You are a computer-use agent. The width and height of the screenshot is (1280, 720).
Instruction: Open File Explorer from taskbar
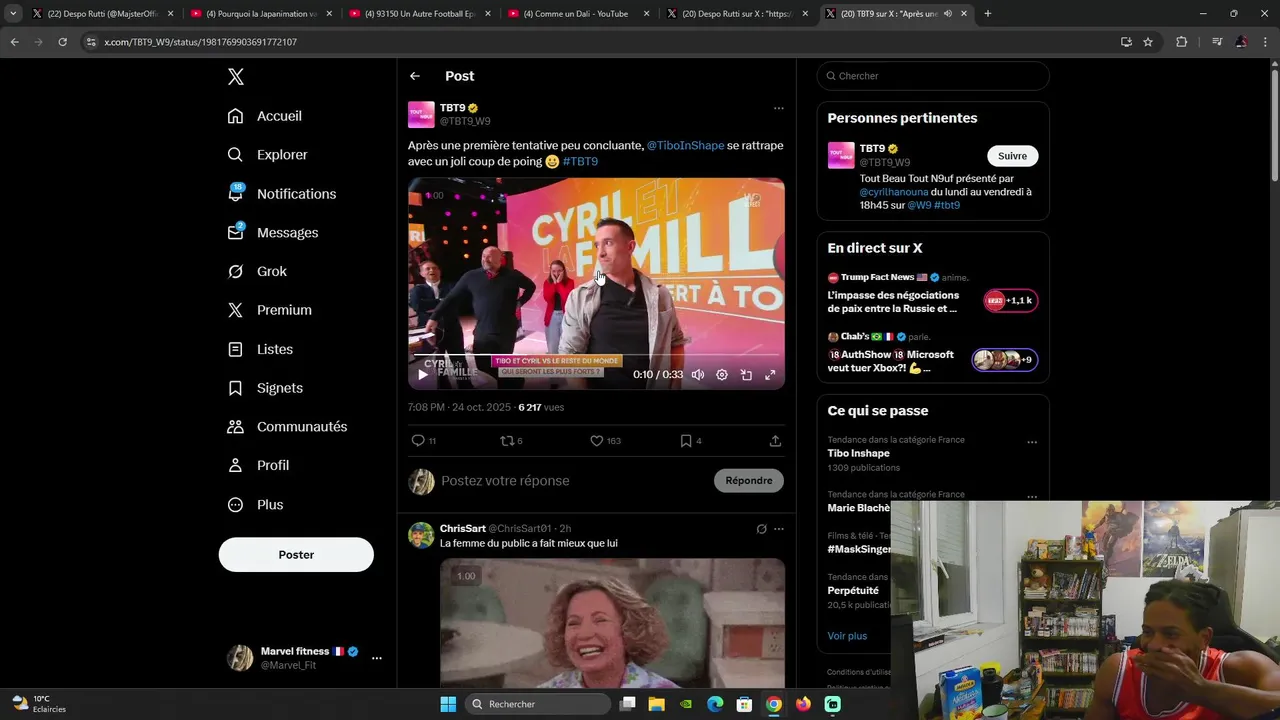[656, 704]
